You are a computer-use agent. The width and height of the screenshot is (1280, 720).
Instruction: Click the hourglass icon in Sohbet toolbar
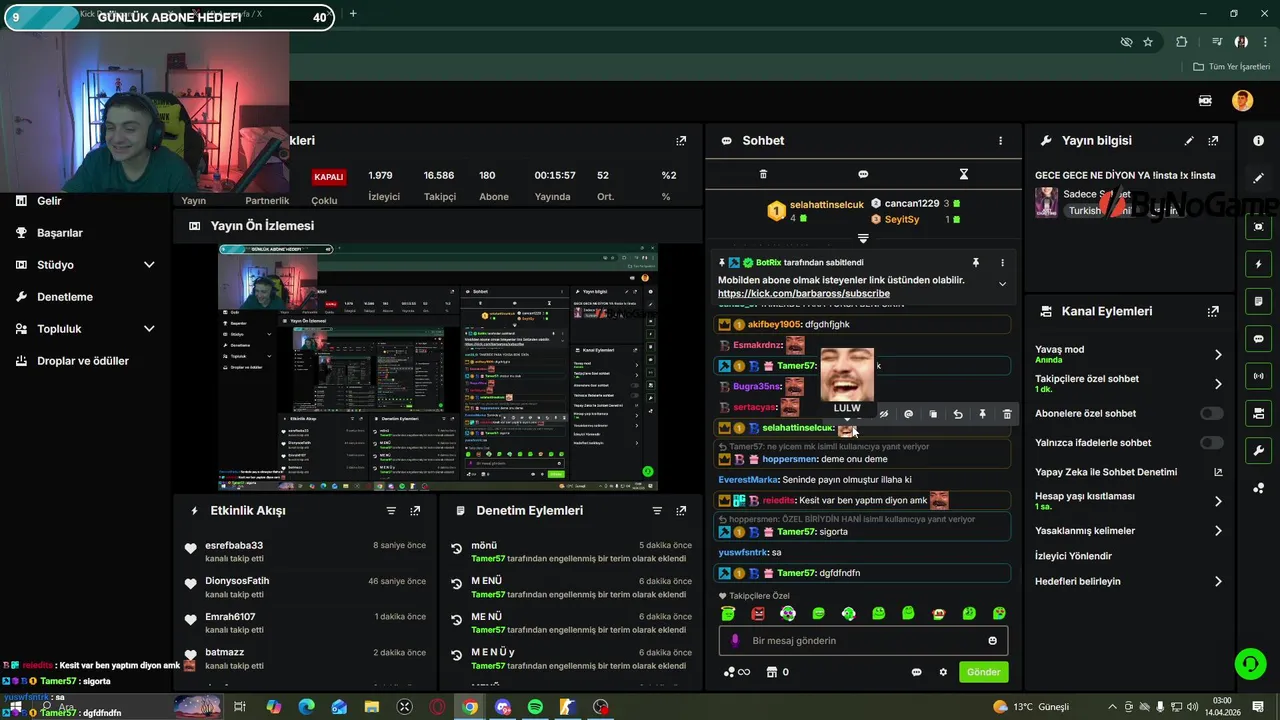964,174
